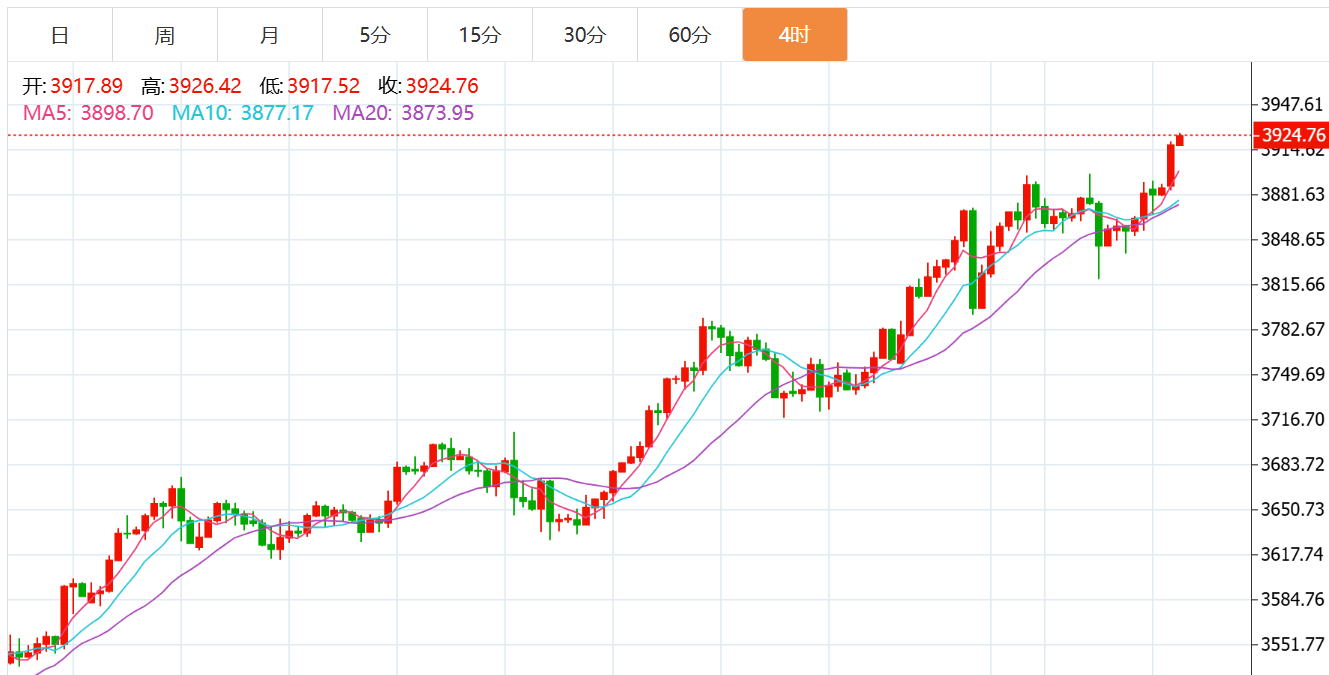
Task: Select the 15分 interval tab
Action: click(480, 35)
